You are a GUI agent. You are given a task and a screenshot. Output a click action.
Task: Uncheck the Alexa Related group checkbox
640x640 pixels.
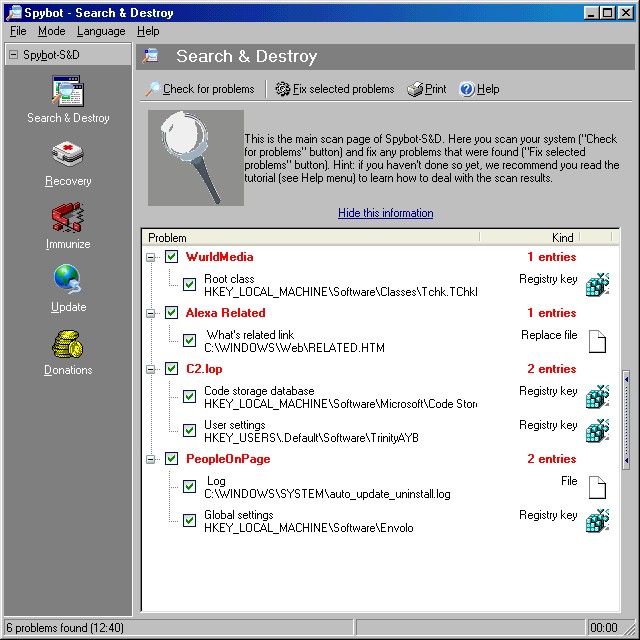(x=171, y=313)
